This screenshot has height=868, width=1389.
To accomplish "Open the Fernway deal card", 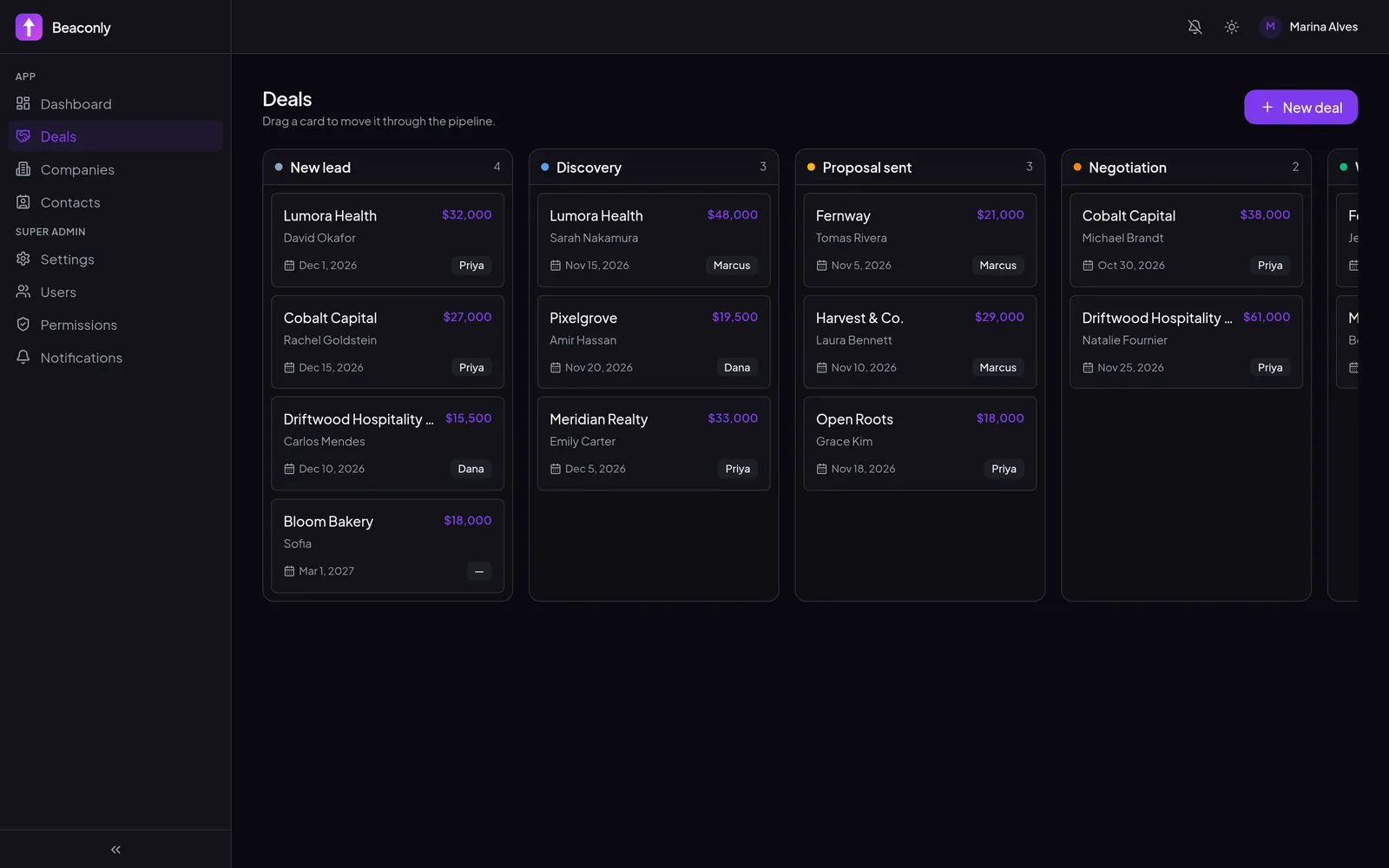I will [920, 240].
